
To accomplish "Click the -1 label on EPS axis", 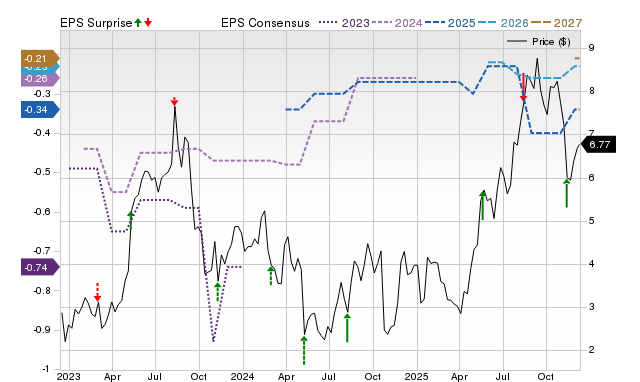I will tap(46, 369).
